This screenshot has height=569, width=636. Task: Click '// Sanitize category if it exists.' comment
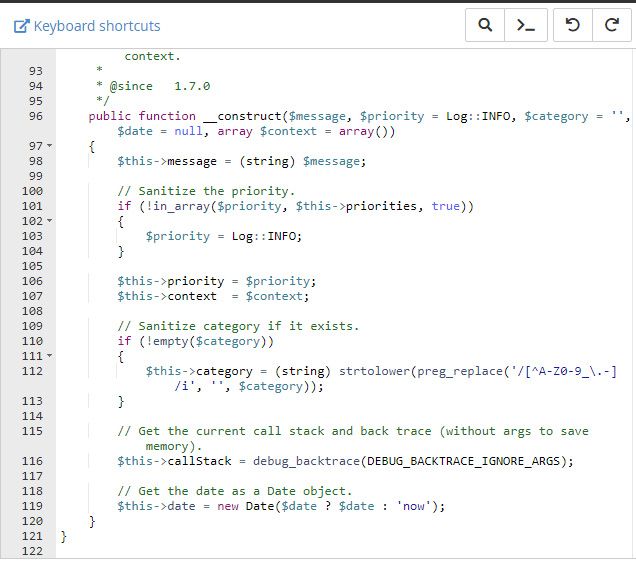(x=238, y=326)
